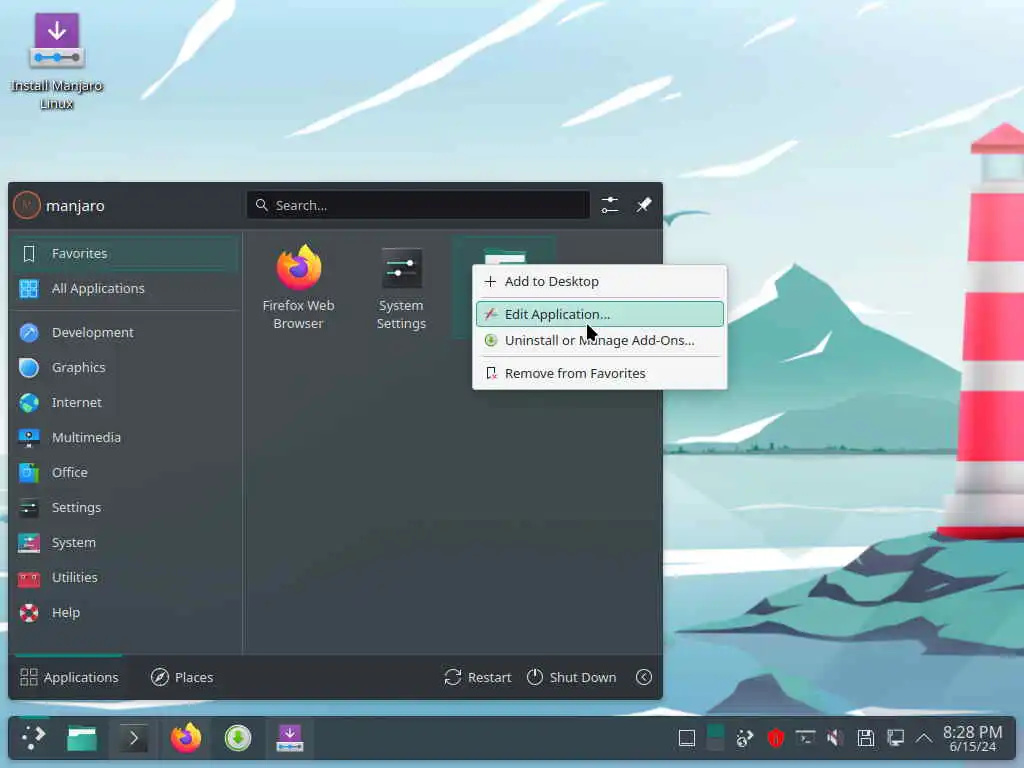Open the file manager from taskbar
1024x768 pixels.
(x=82, y=739)
